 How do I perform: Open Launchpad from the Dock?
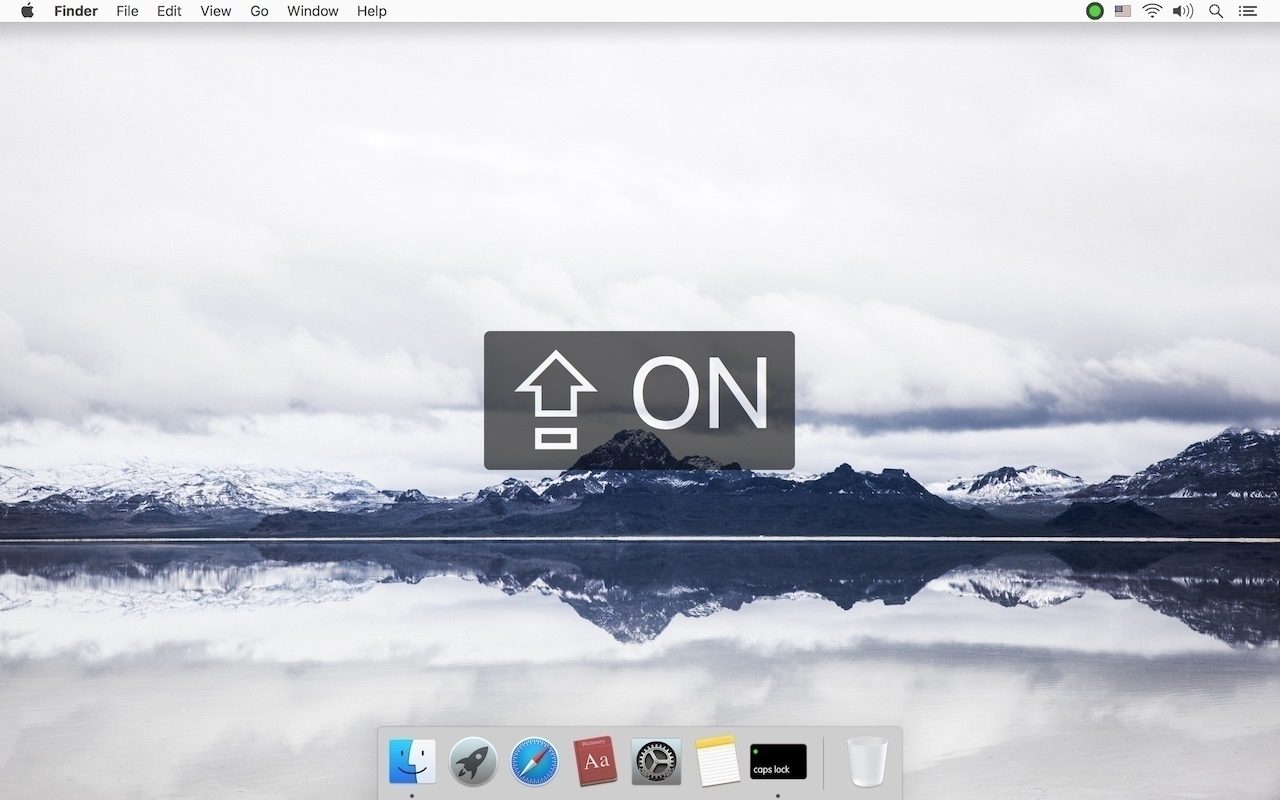pyautogui.click(x=472, y=761)
